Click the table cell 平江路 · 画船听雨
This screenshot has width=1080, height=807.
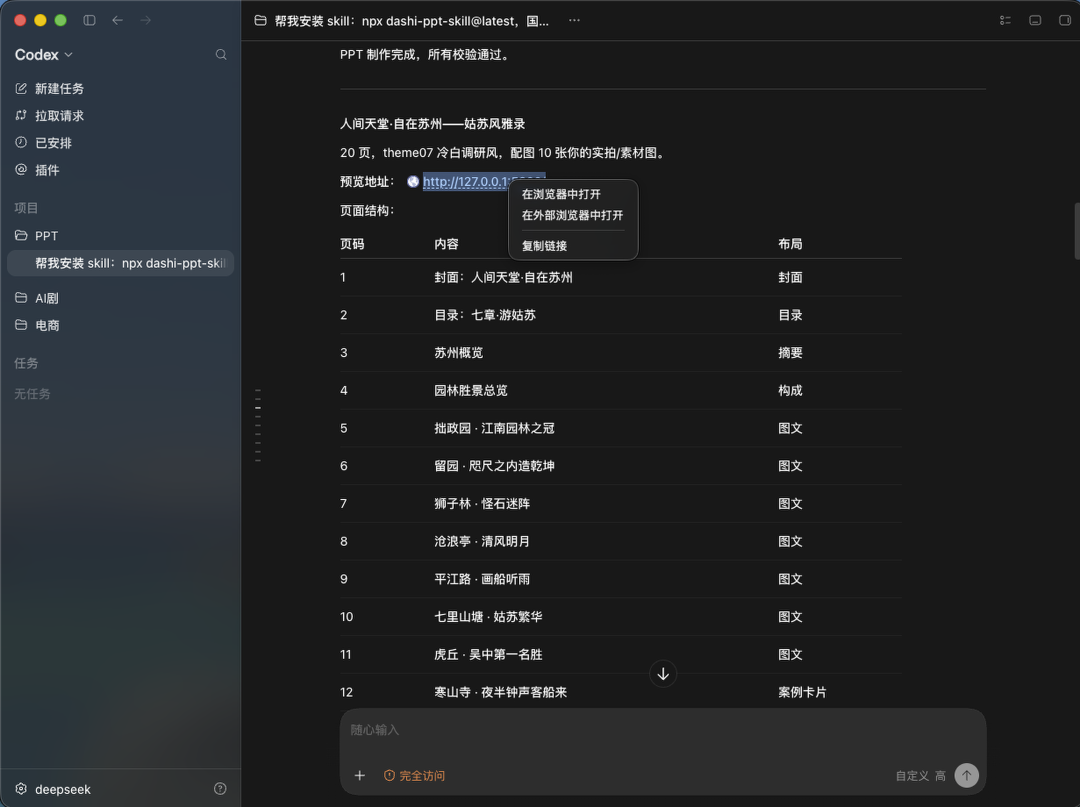(482, 579)
